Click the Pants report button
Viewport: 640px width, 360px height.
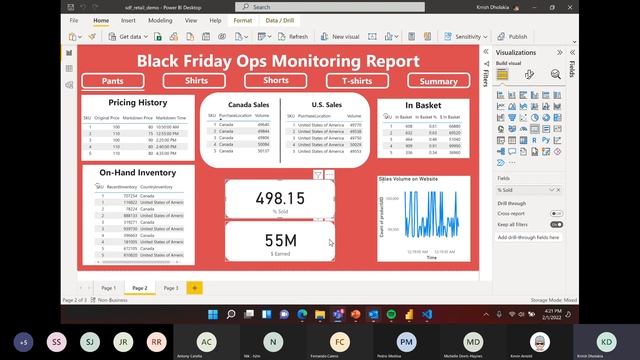coord(113,81)
